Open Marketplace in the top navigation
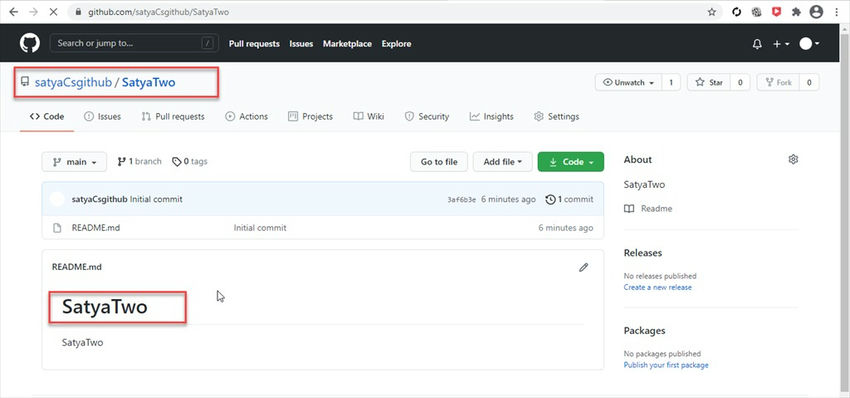 347,44
